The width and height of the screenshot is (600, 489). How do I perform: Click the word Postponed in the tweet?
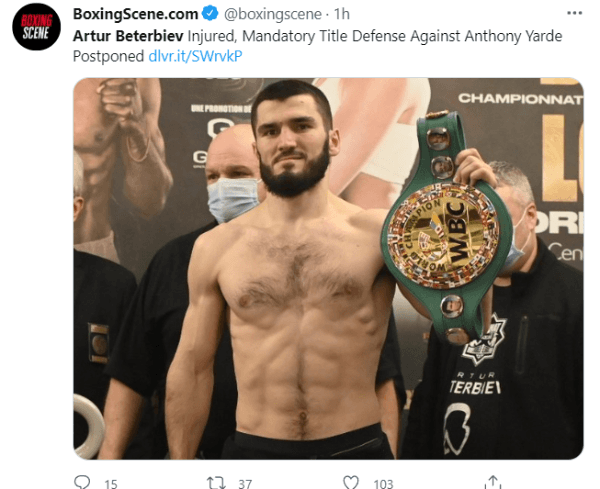coord(108,56)
